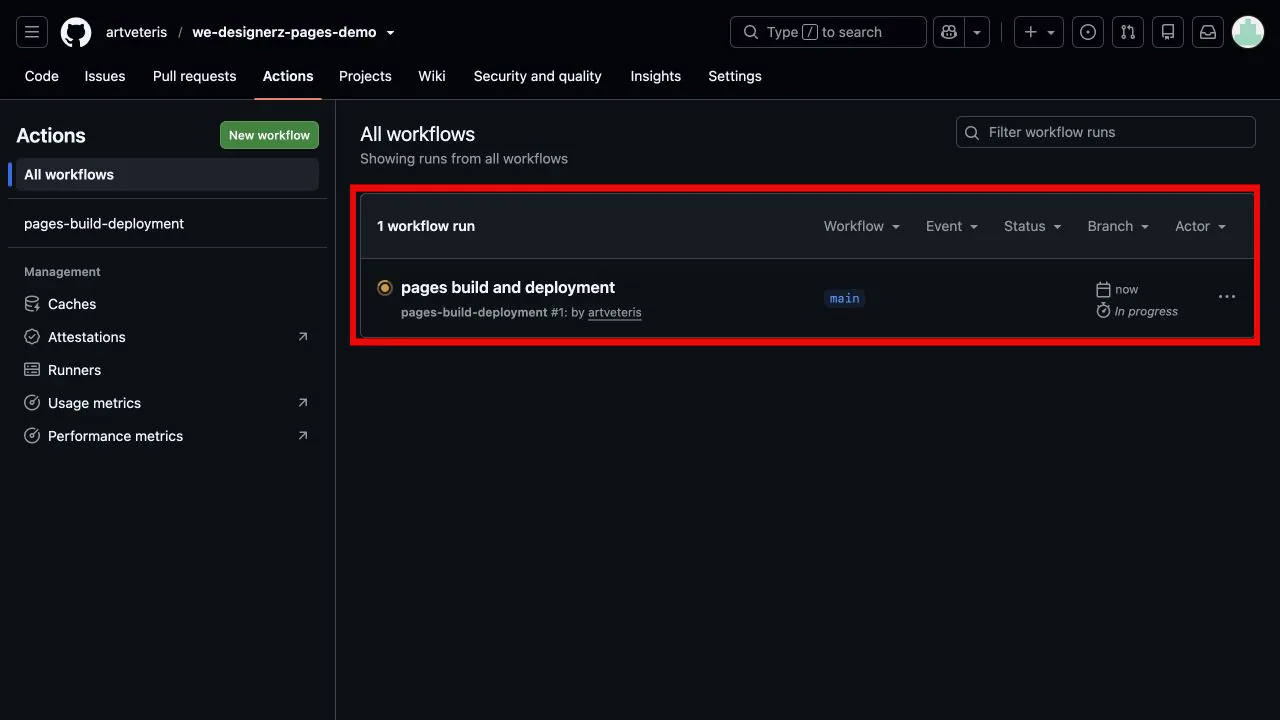Open the Status filter dropdown
The height and width of the screenshot is (720, 1280).
[x=1032, y=226]
